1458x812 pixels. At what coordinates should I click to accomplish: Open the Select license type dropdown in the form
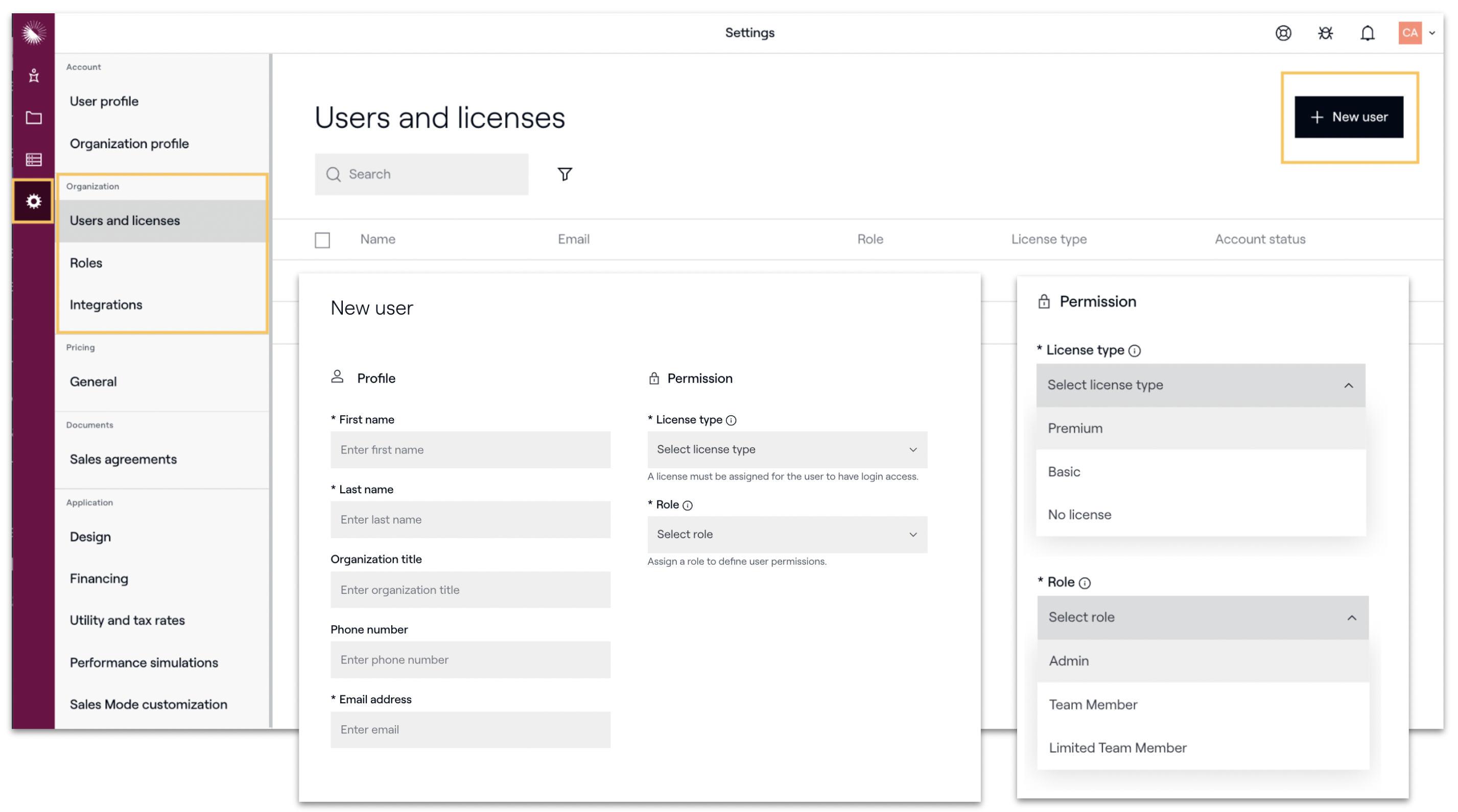tap(787, 449)
